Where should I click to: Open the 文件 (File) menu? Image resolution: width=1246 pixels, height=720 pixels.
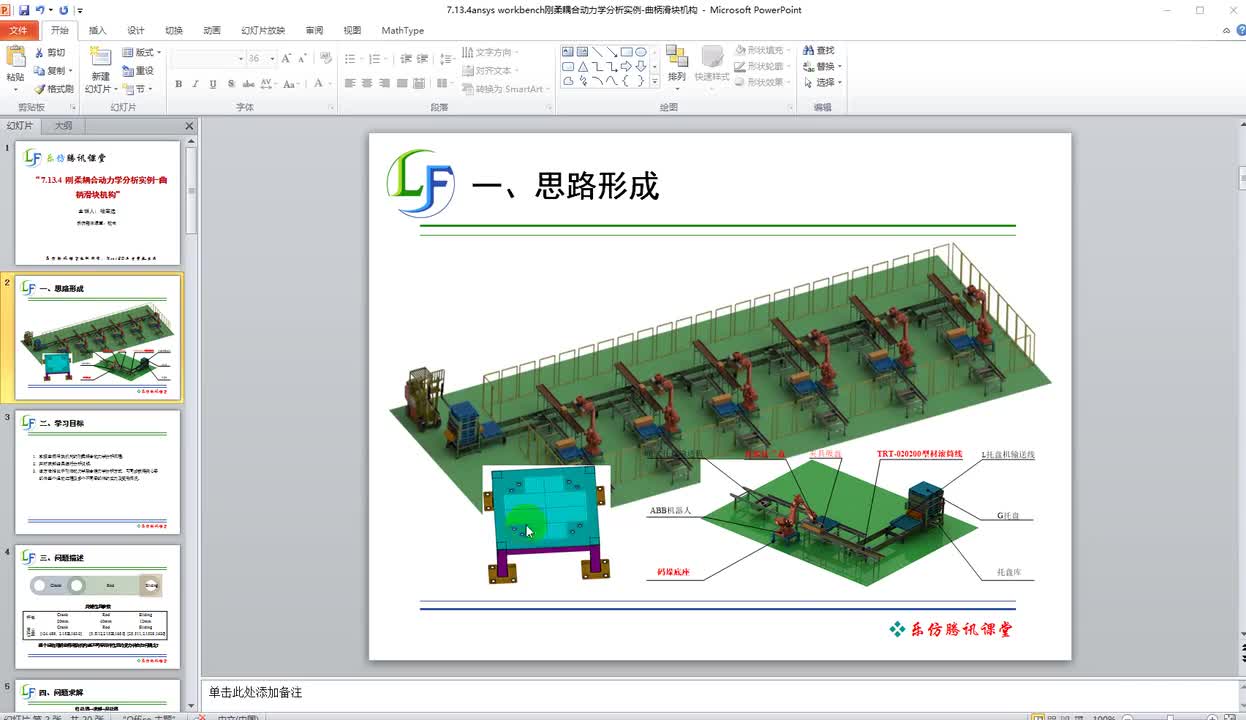pyautogui.click(x=18, y=30)
